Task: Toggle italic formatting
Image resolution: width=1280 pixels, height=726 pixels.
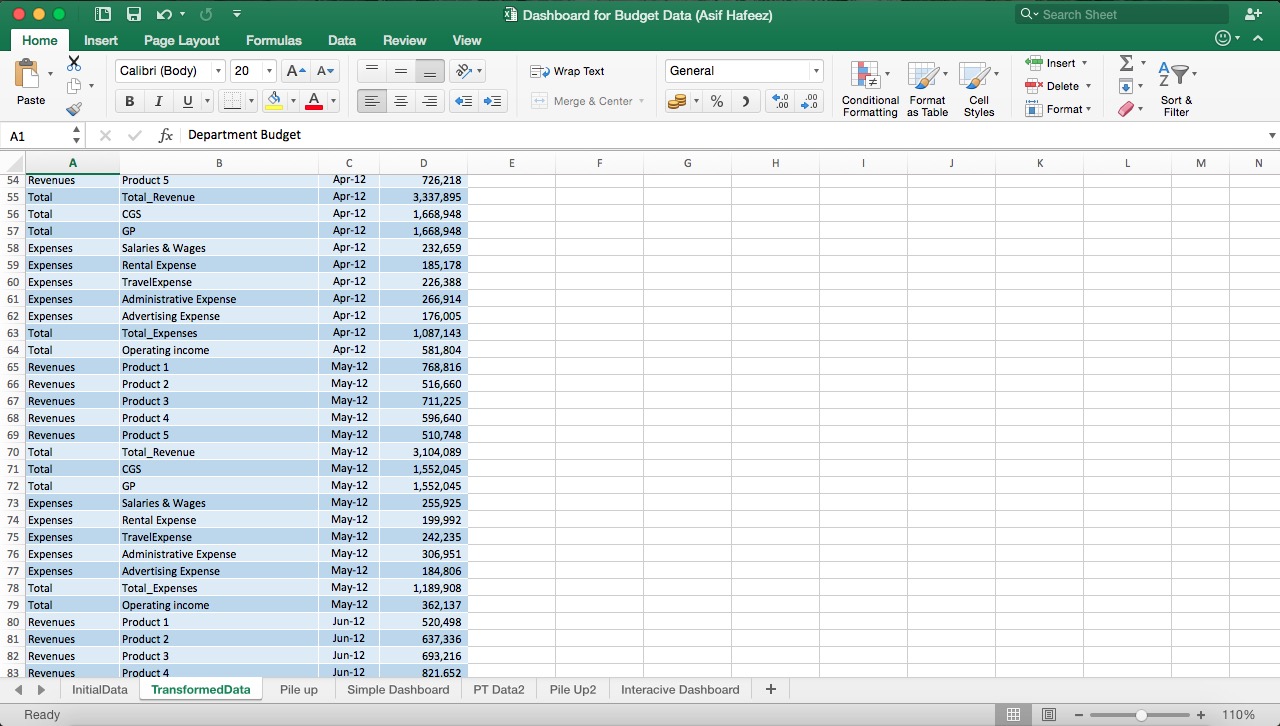Action: [158, 101]
